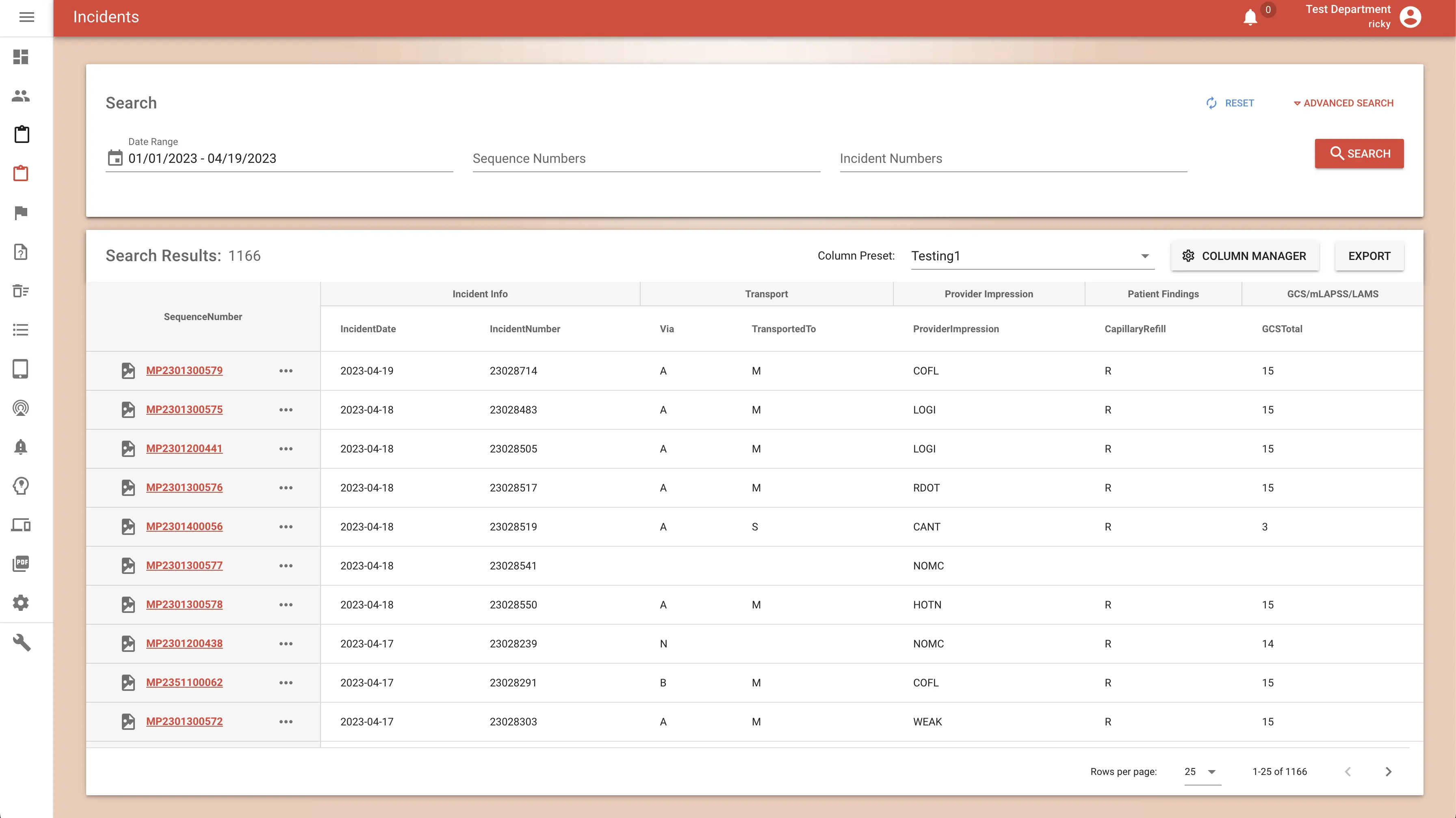Image resolution: width=1456 pixels, height=818 pixels.
Task: Click the HOTN provider impression cell
Action: point(927,604)
